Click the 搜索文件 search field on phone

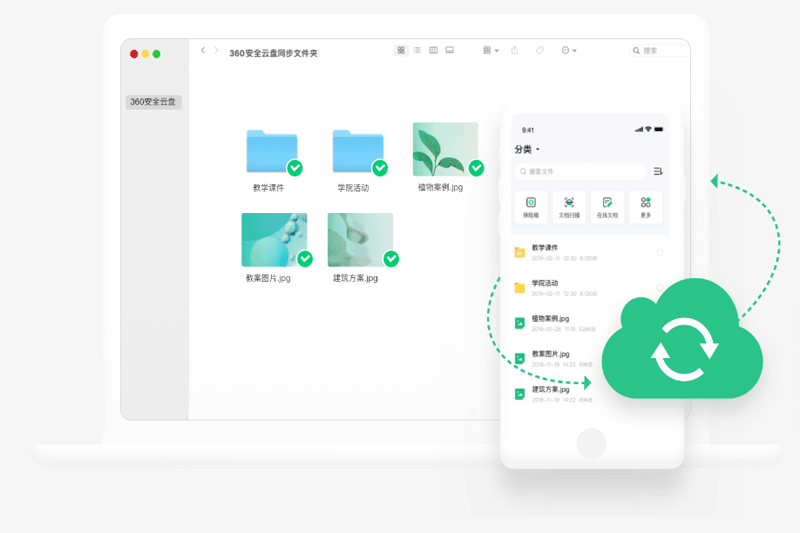point(580,171)
